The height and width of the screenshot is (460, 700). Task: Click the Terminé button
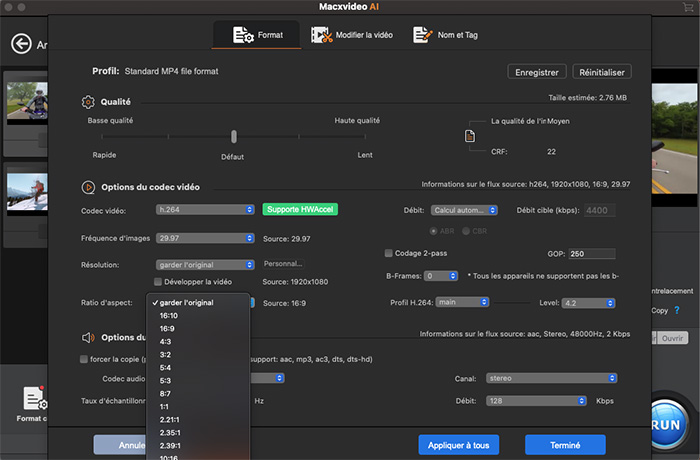point(565,445)
